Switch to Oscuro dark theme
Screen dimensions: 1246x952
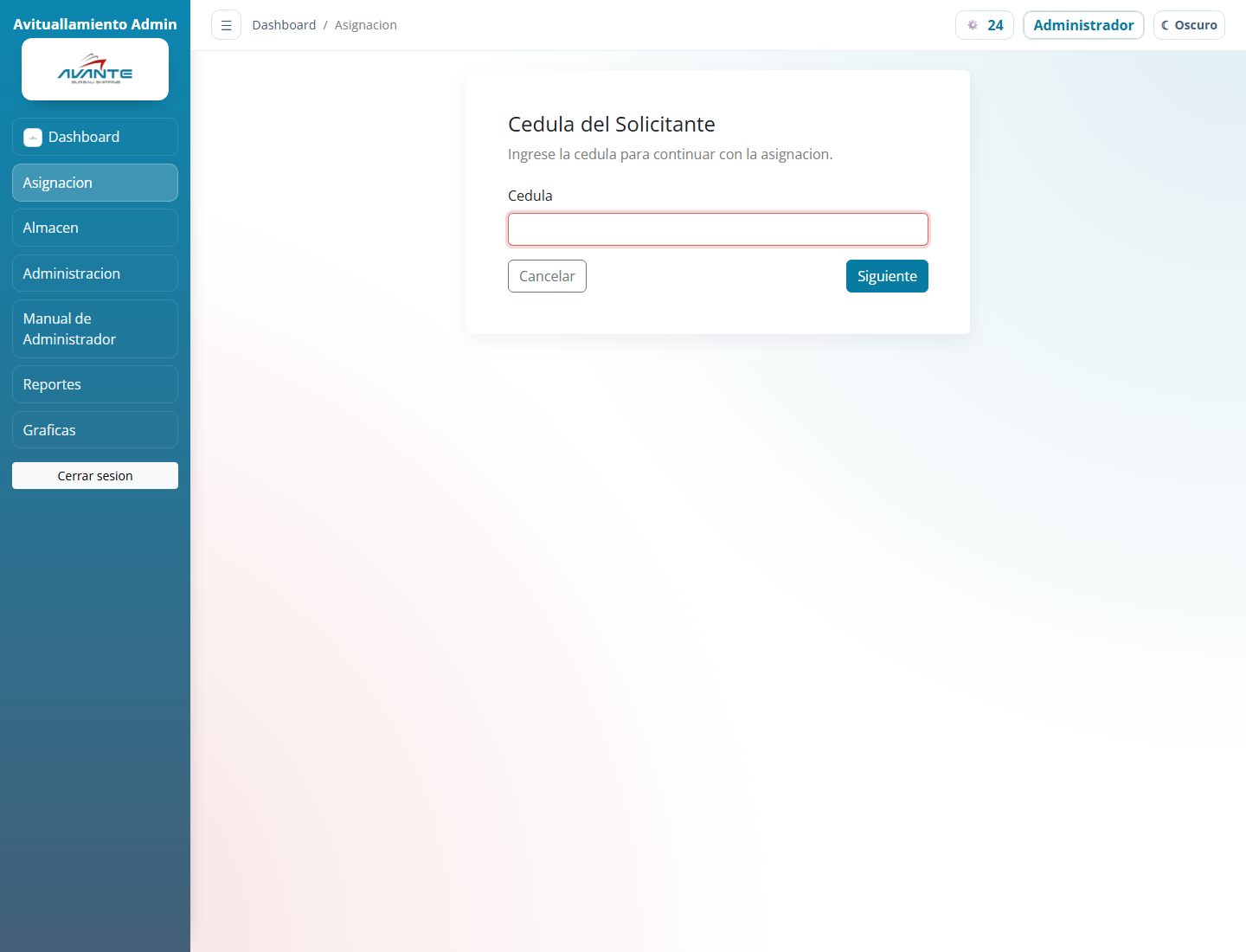1189,25
